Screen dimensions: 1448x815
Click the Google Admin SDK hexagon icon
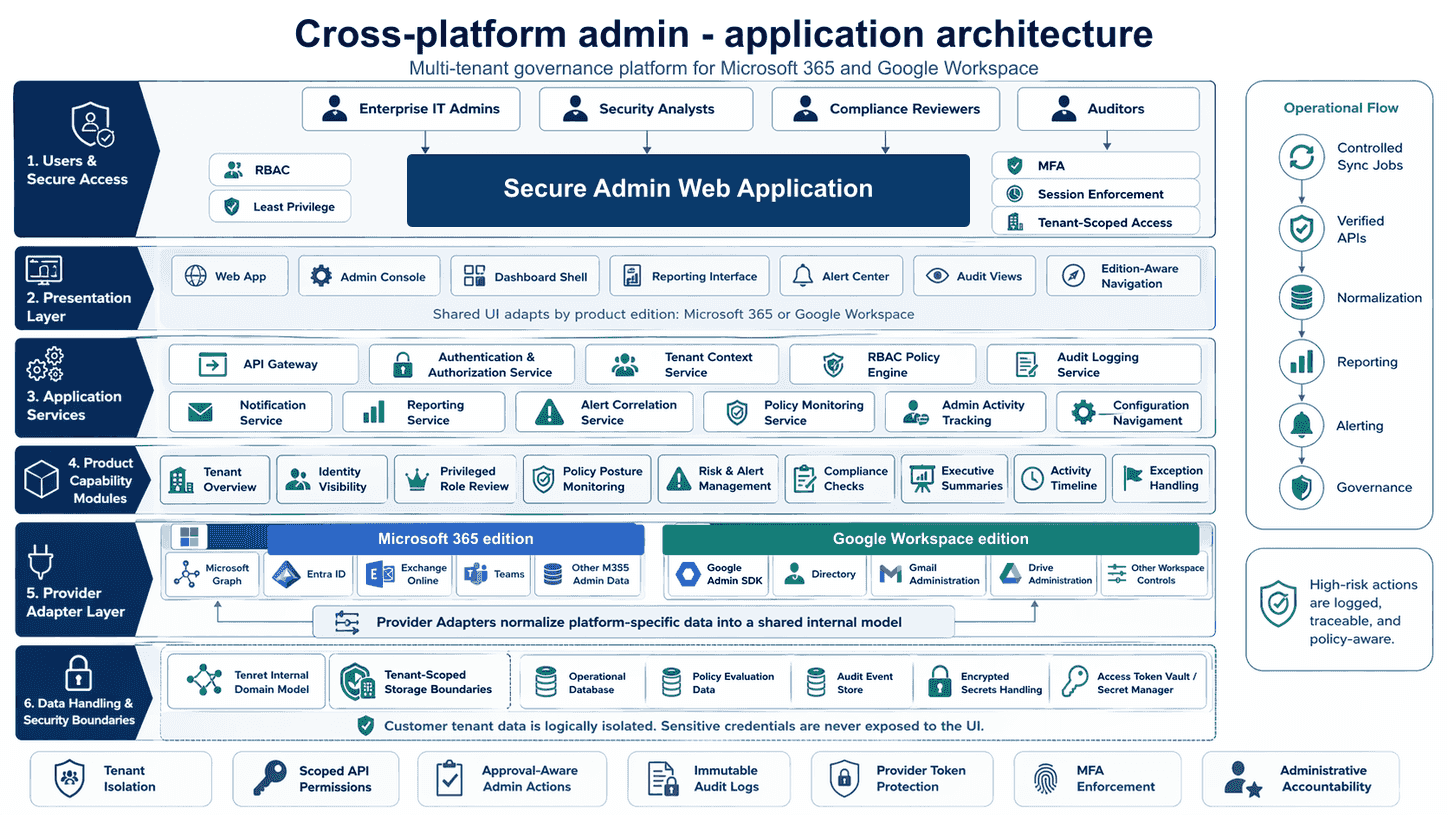688,574
